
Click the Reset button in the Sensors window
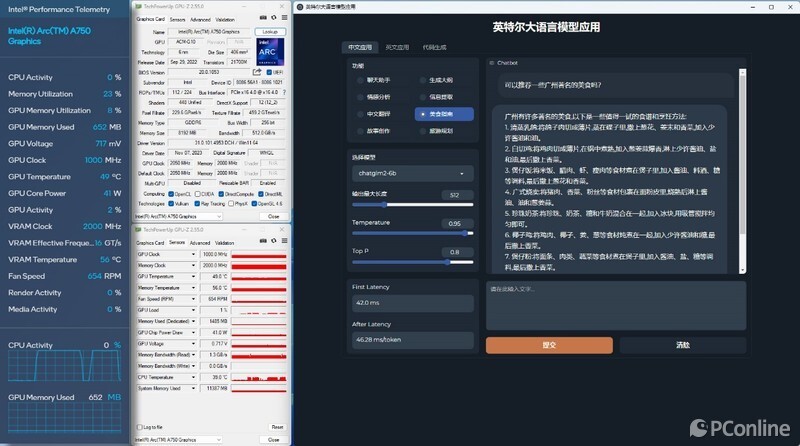click(277, 427)
